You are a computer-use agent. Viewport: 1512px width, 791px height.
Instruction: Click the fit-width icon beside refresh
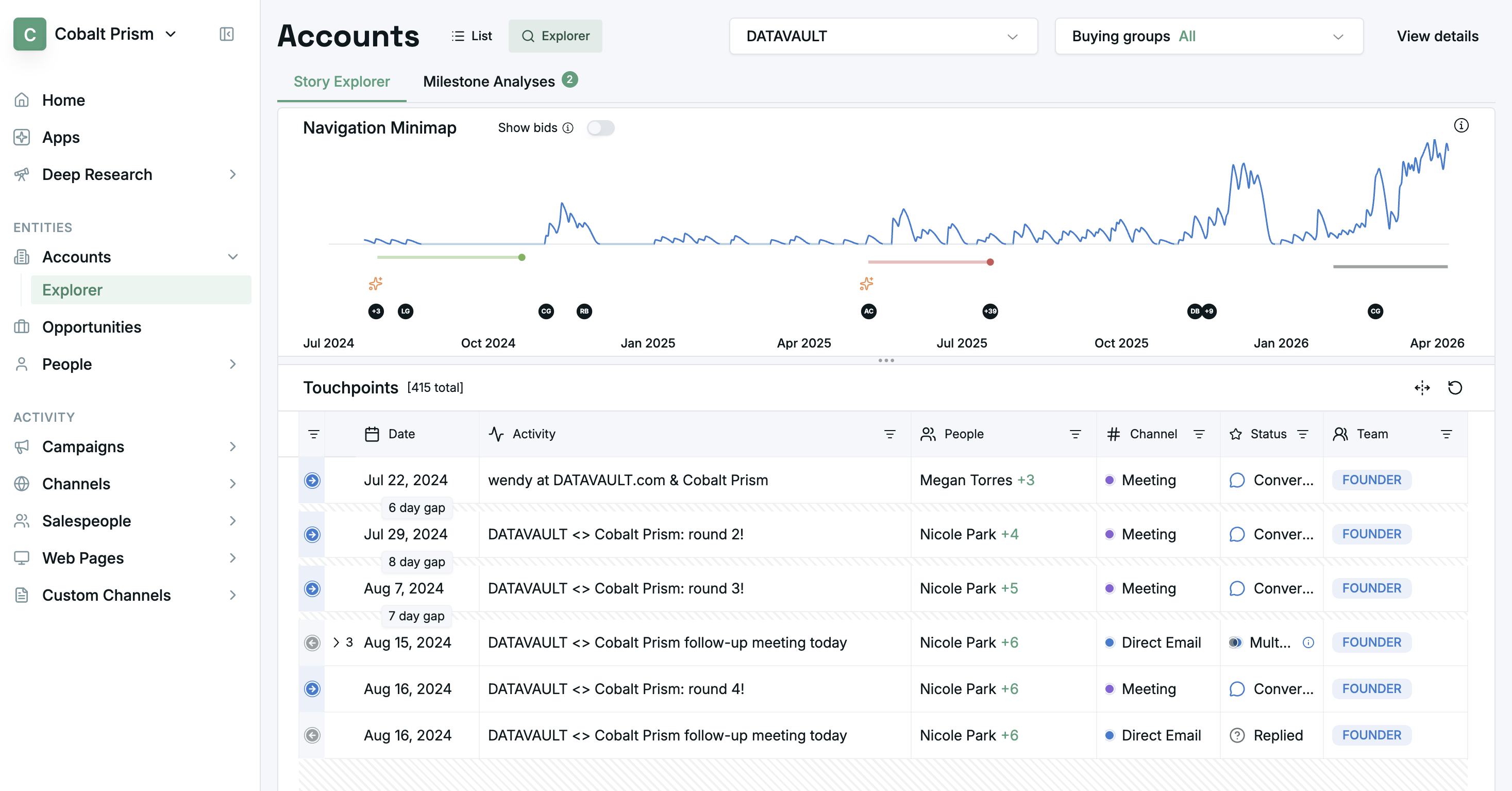[1422, 388]
